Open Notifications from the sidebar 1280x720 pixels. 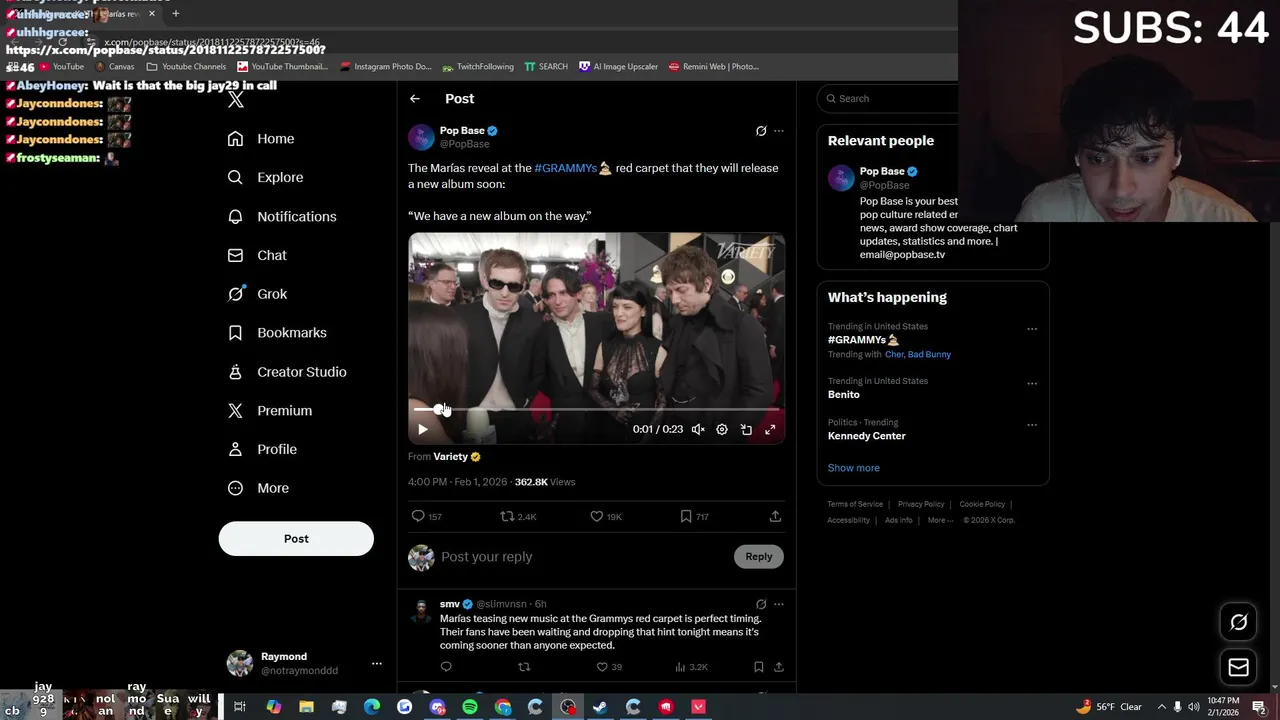click(x=281, y=216)
